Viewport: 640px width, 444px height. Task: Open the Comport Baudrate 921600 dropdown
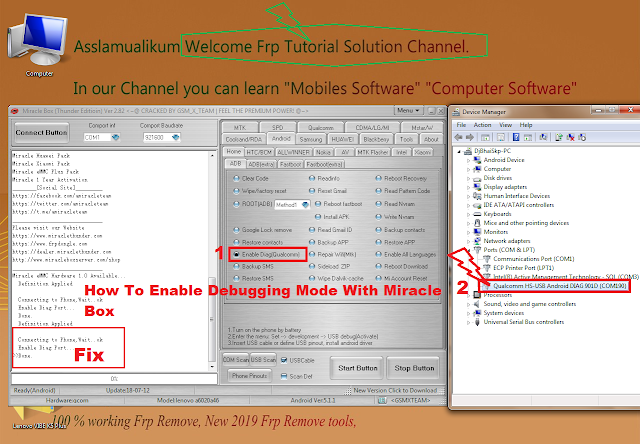(x=176, y=138)
